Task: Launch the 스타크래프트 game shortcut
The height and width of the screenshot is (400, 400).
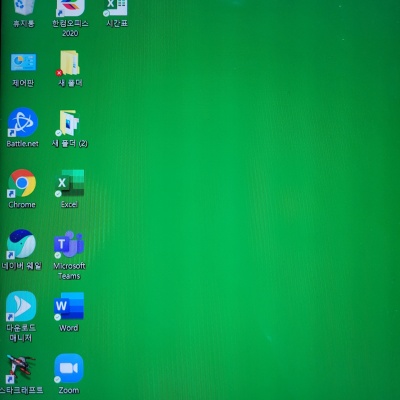Action: pyautogui.click(x=21, y=368)
